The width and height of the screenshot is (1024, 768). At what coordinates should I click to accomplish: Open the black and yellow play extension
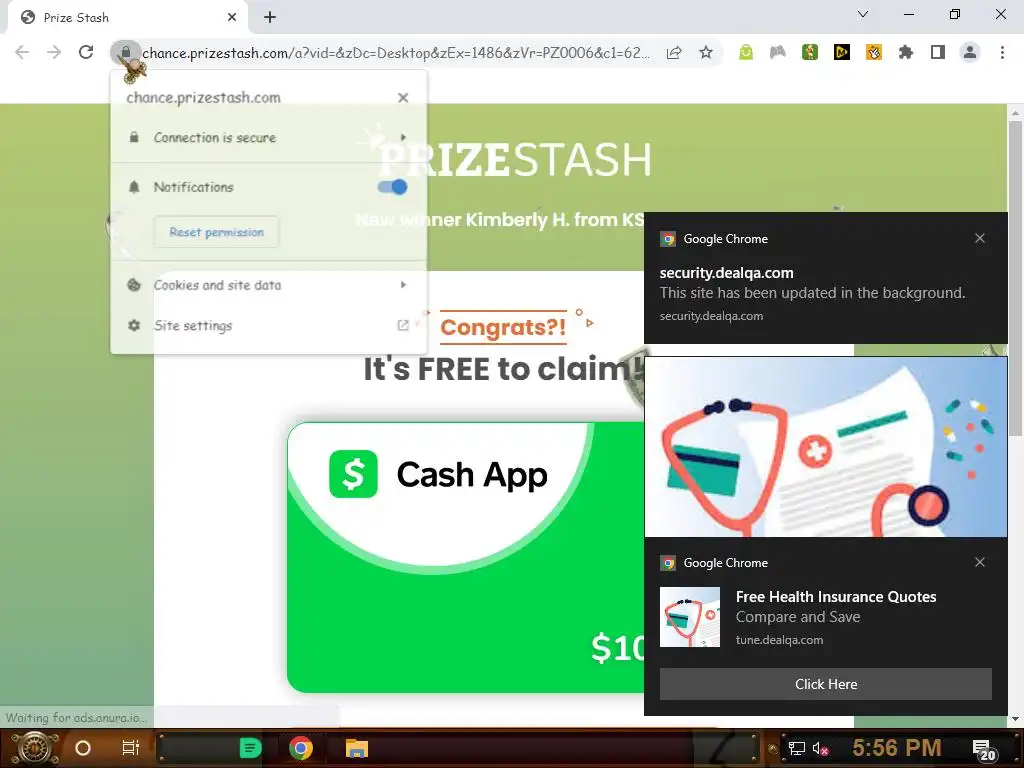(842, 52)
